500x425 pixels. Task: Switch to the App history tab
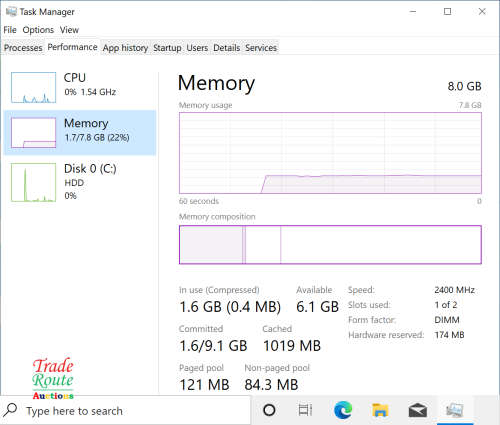[x=125, y=48]
